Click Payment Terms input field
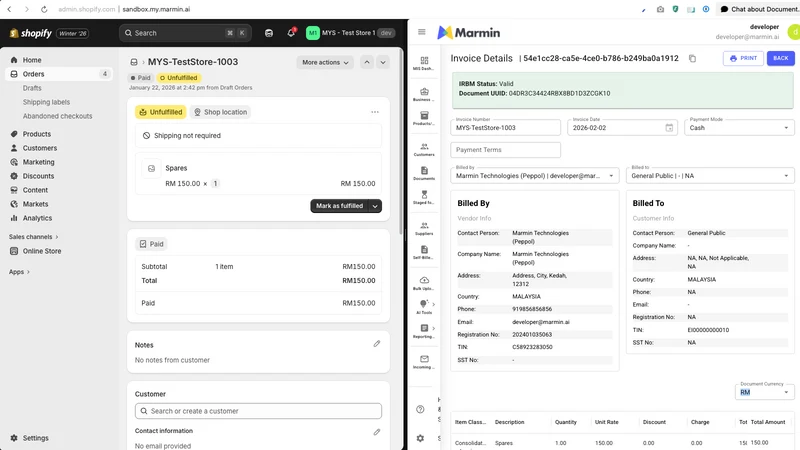Viewport: 800px width, 450px height. point(505,149)
